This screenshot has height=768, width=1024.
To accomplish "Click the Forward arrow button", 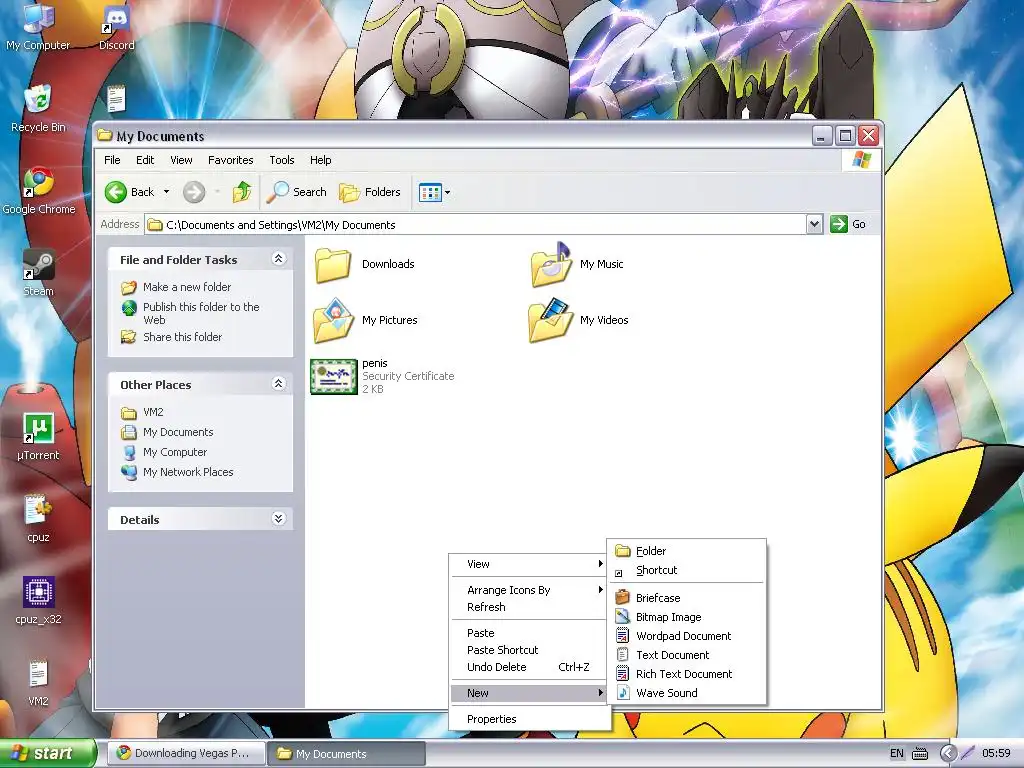I will tap(194, 192).
